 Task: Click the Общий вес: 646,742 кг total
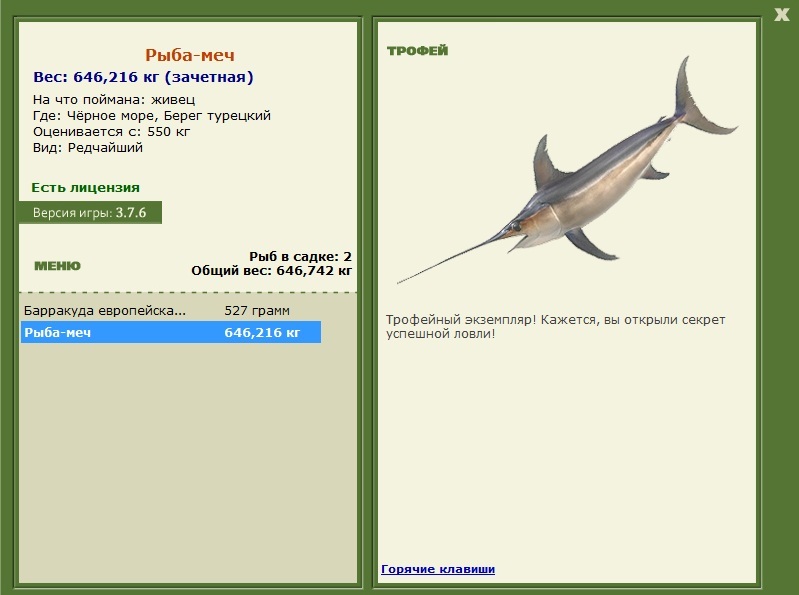[271, 271]
